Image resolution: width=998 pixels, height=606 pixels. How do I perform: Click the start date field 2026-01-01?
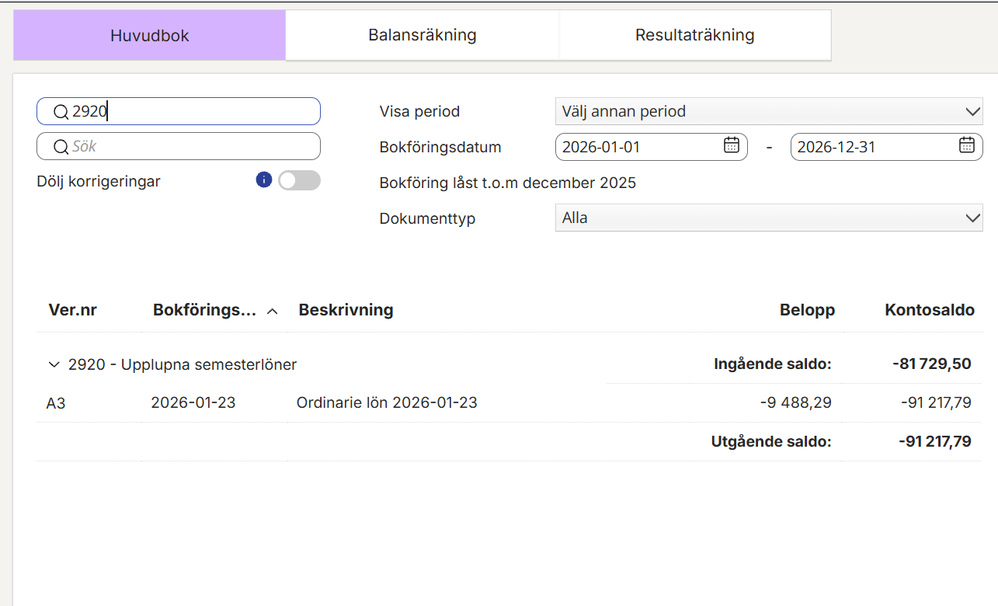coord(635,147)
